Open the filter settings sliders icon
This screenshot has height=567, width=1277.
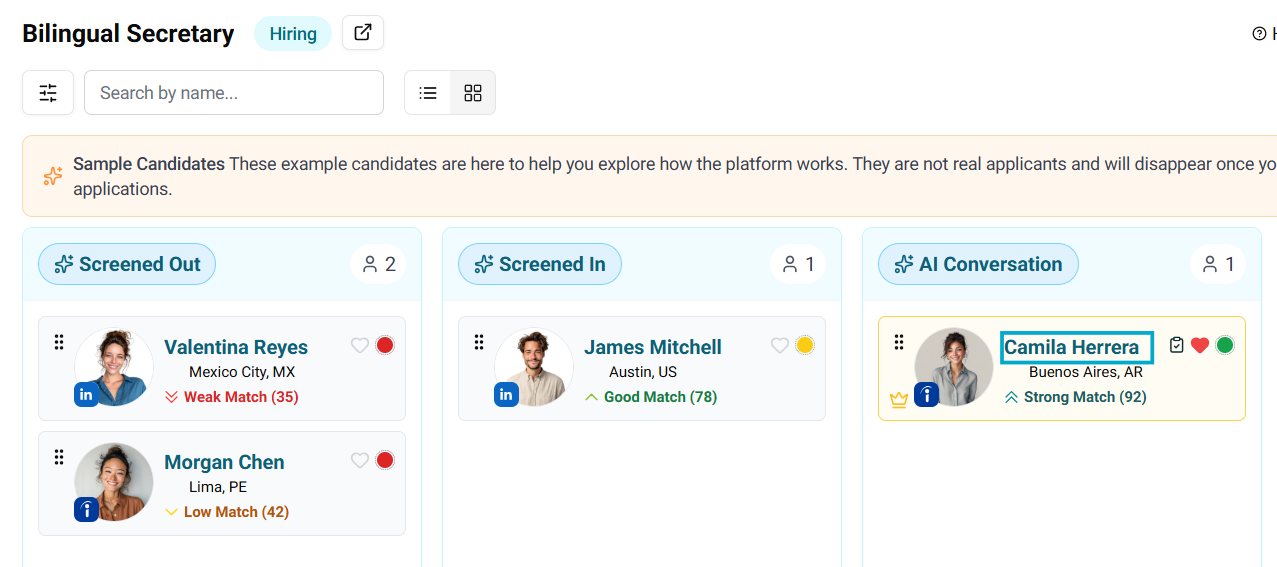[x=48, y=93]
